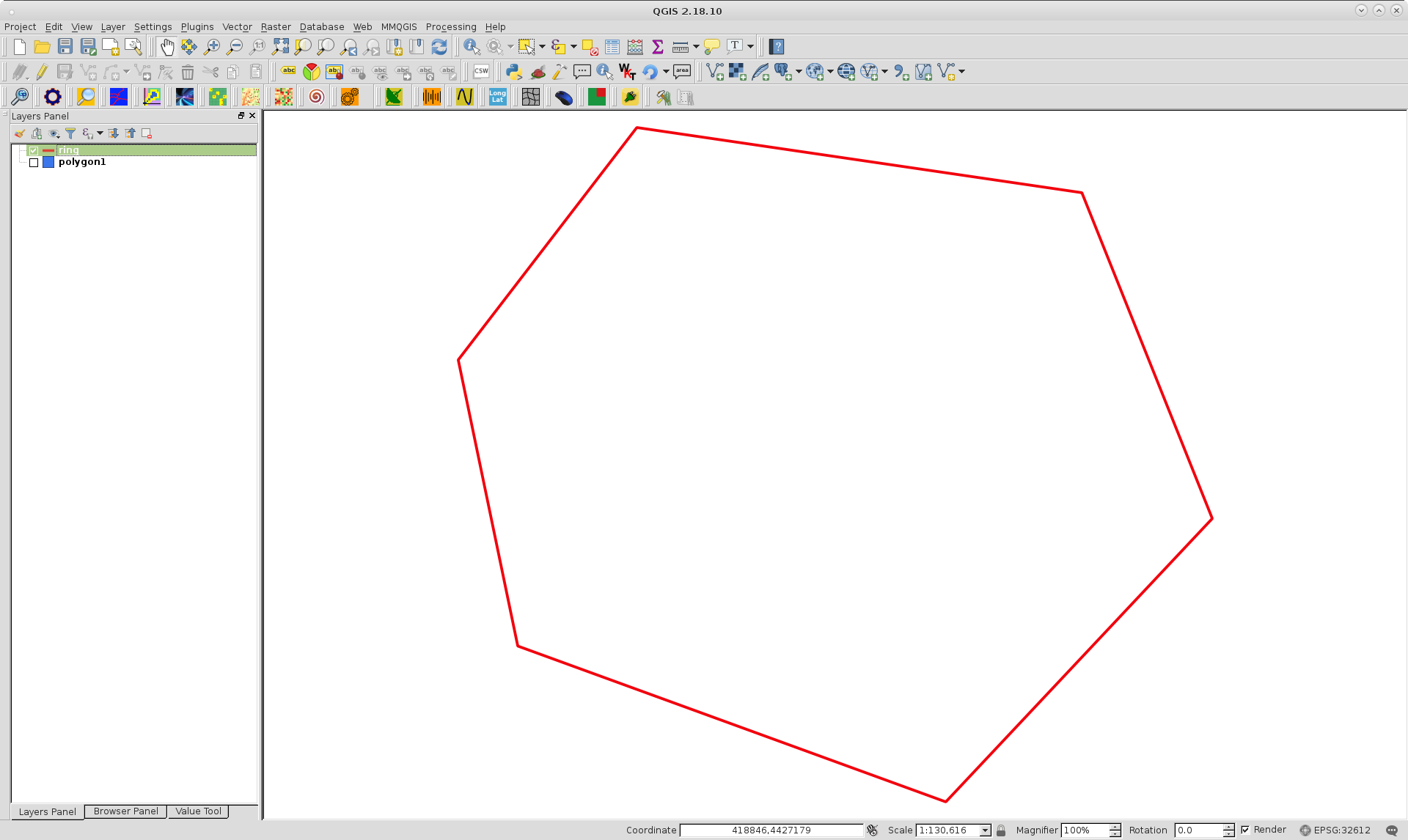This screenshot has width=1408, height=840.
Task: Open the select features tool dropdown arrow
Action: click(542, 47)
